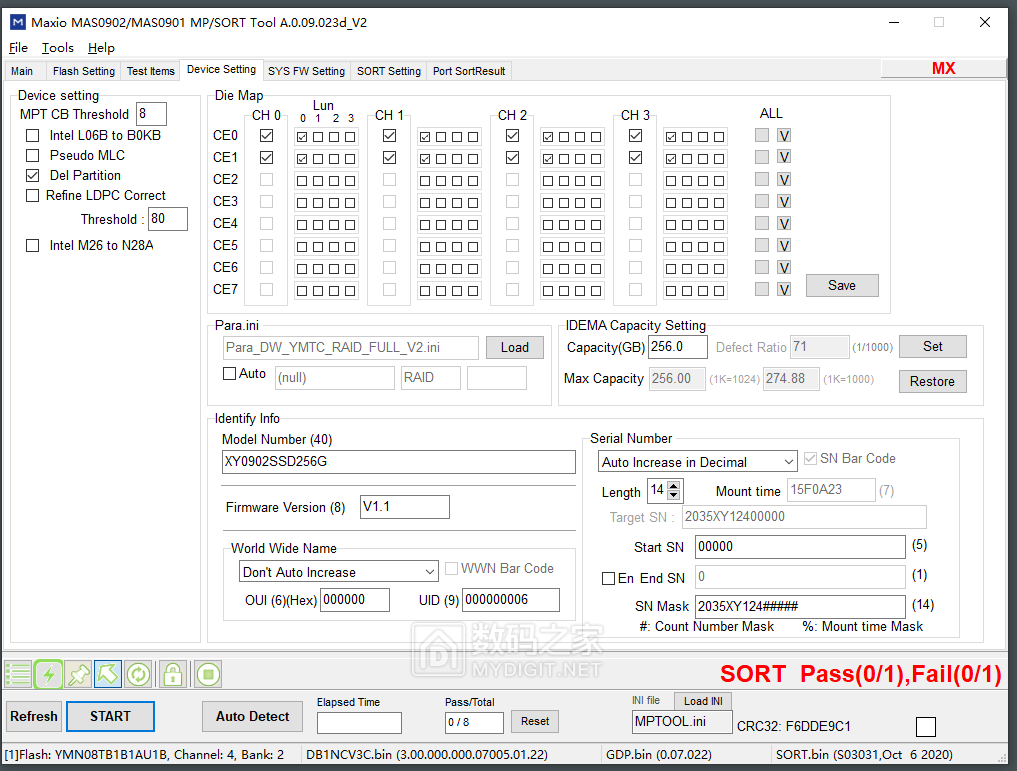Open World Wide Name increase dropdown
Viewport: 1017px width, 771px height.
339,572
